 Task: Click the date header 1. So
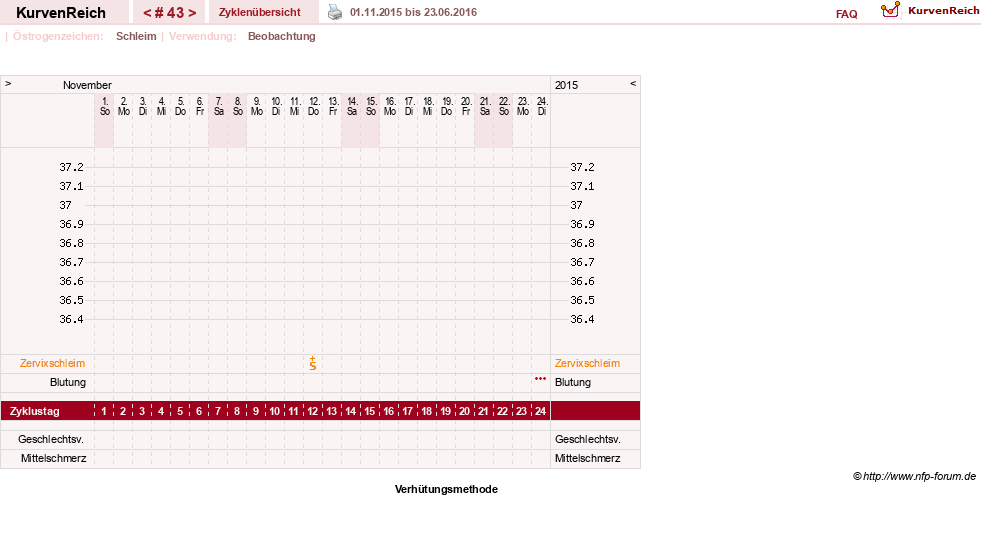click(x=104, y=106)
